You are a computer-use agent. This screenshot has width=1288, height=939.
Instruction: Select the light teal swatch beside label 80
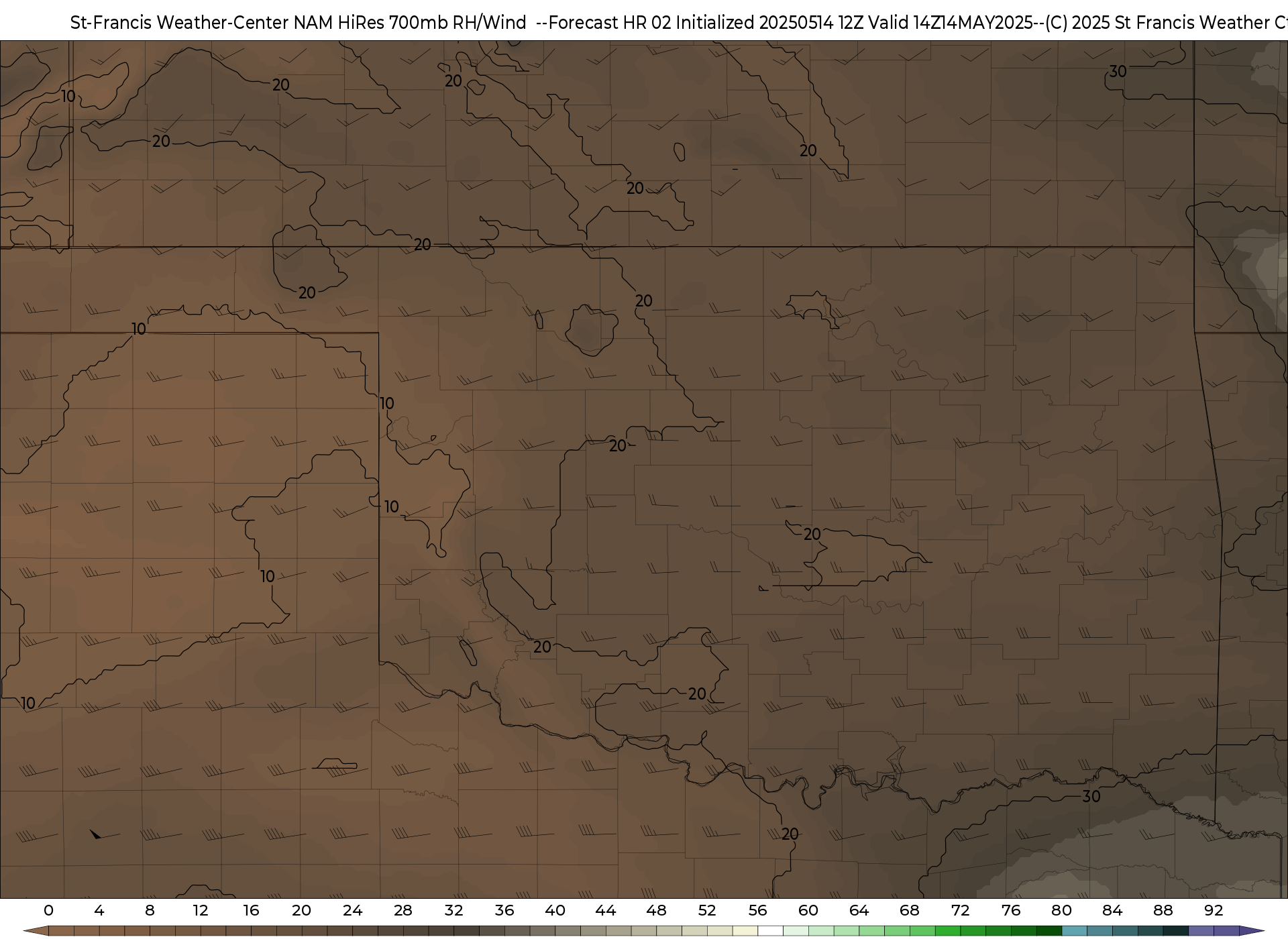1075,932
